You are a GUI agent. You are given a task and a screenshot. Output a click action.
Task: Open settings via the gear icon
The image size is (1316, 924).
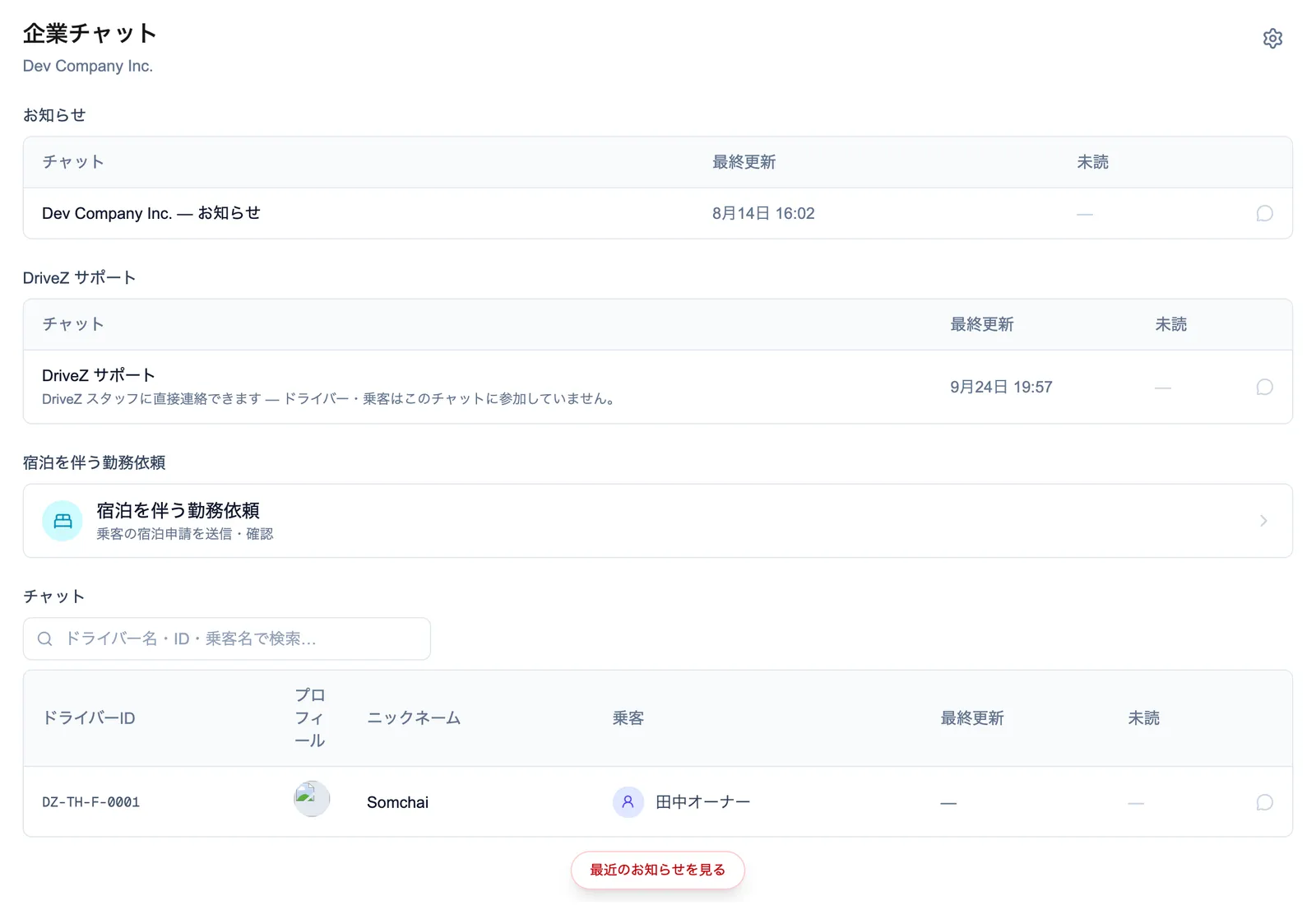1272,39
